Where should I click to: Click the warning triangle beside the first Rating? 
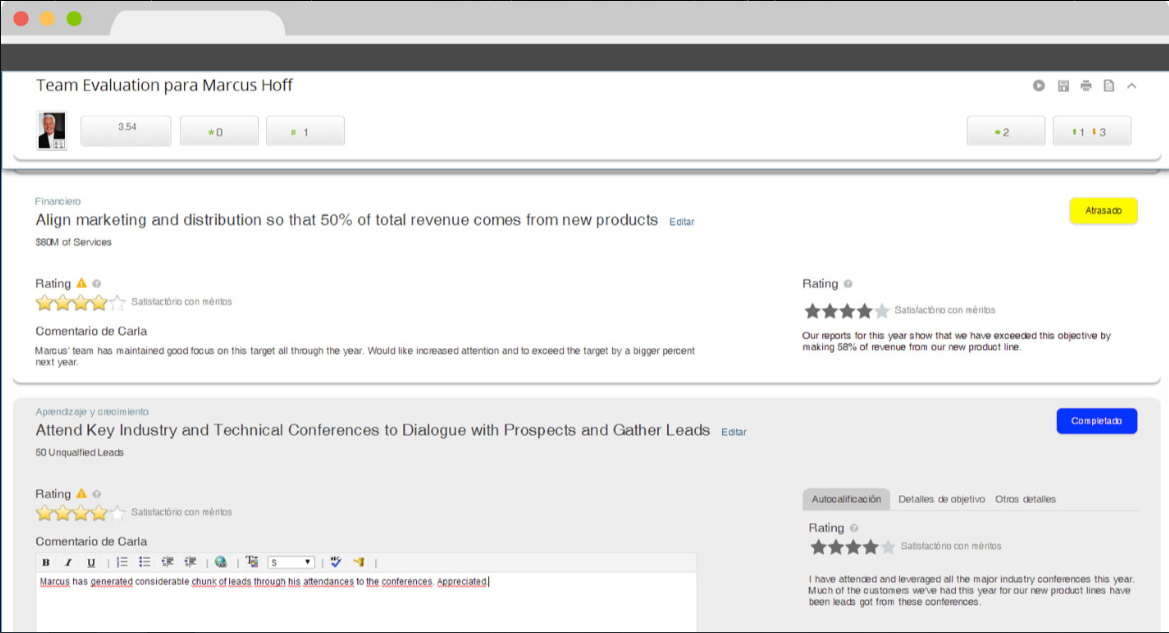tap(81, 283)
